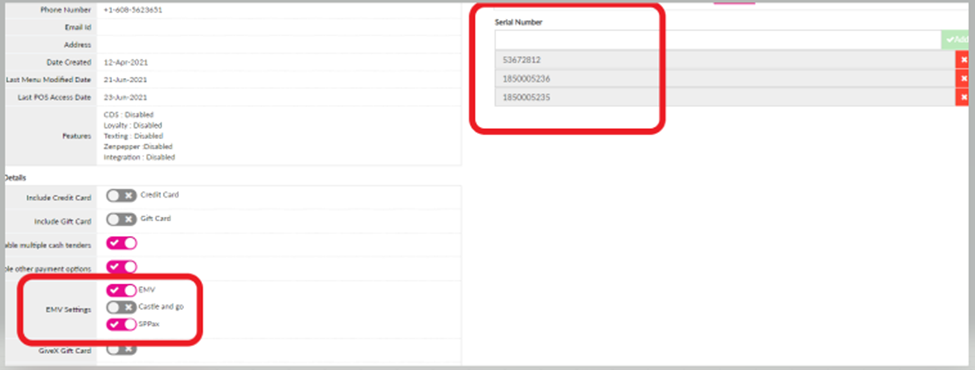Click the Zenpepper :Disabled feature text
Viewport: 975px width, 370px height.
(x=138, y=146)
